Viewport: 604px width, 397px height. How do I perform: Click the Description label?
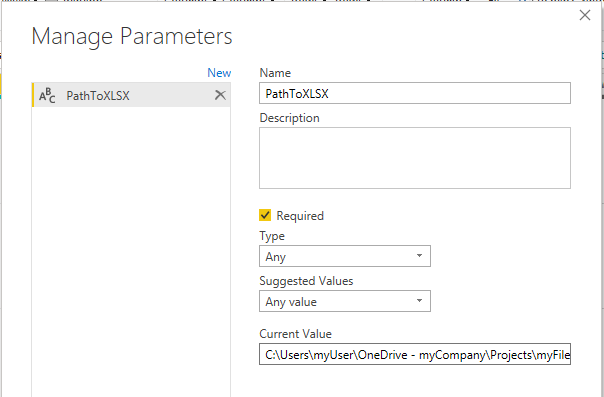[289, 118]
